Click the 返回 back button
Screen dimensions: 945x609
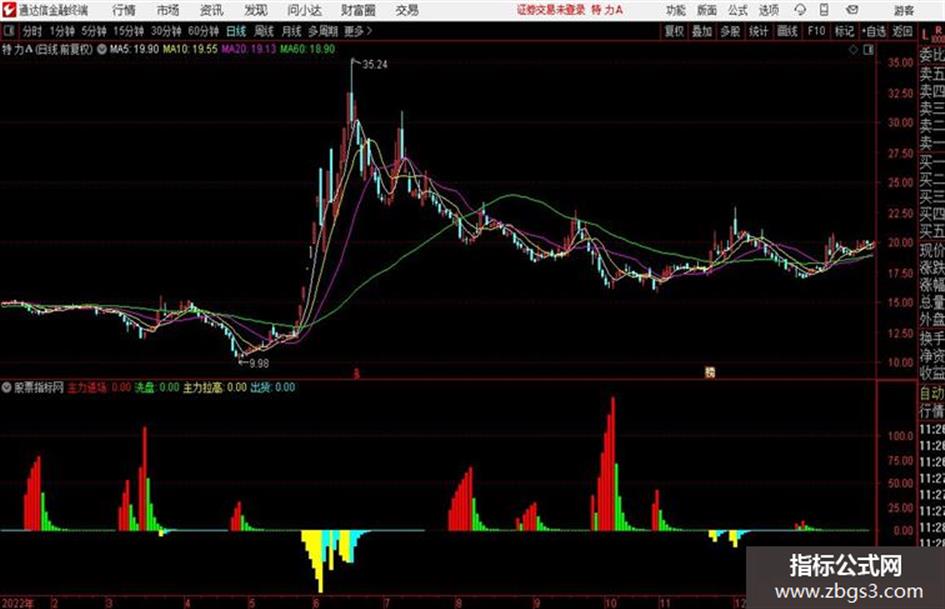tap(902, 31)
